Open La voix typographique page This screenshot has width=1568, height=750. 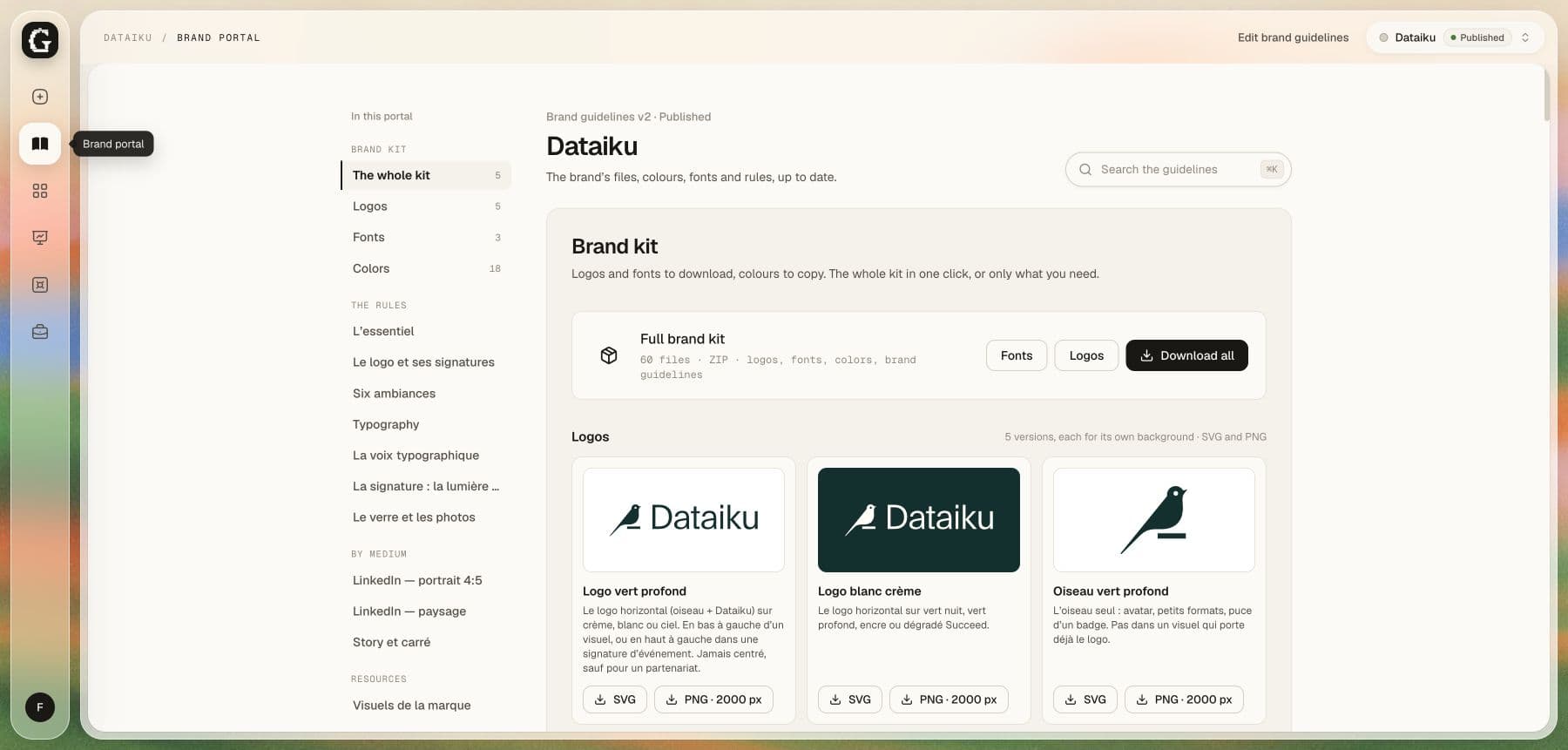point(426,456)
